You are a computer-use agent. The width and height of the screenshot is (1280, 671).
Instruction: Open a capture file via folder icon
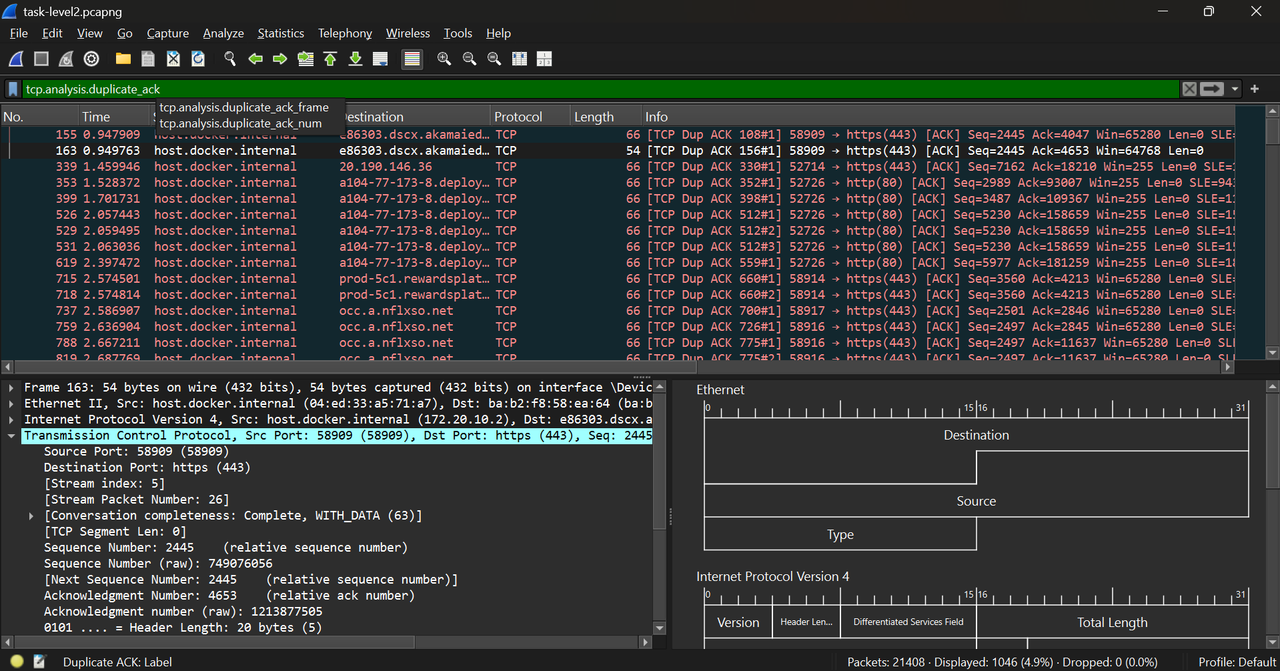[x=123, y=59]
